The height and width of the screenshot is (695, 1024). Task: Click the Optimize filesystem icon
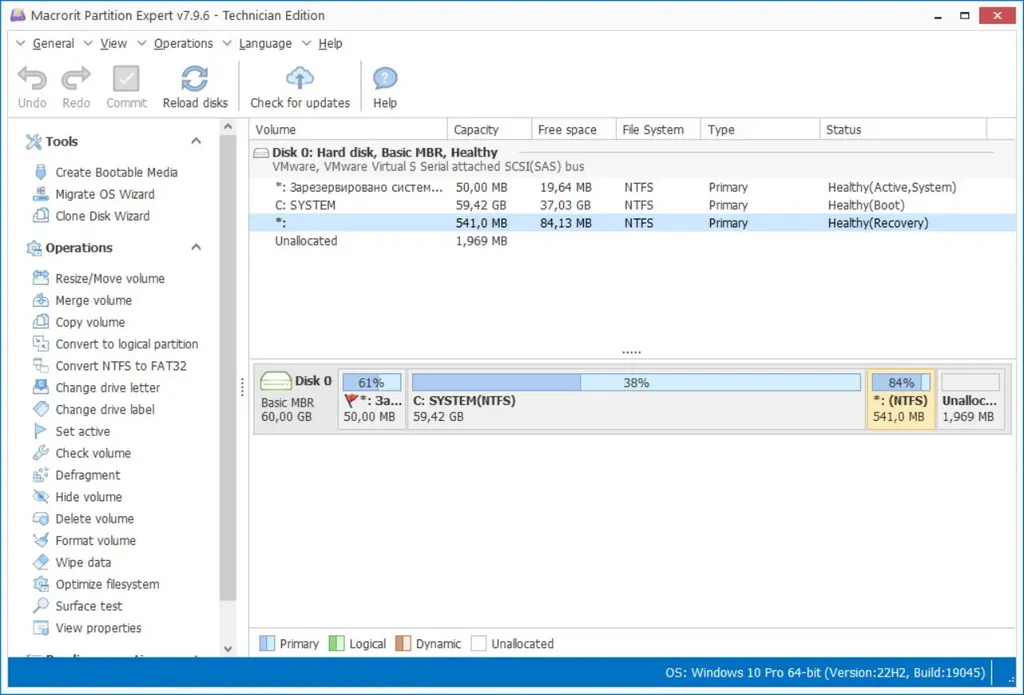pos(40,584)
